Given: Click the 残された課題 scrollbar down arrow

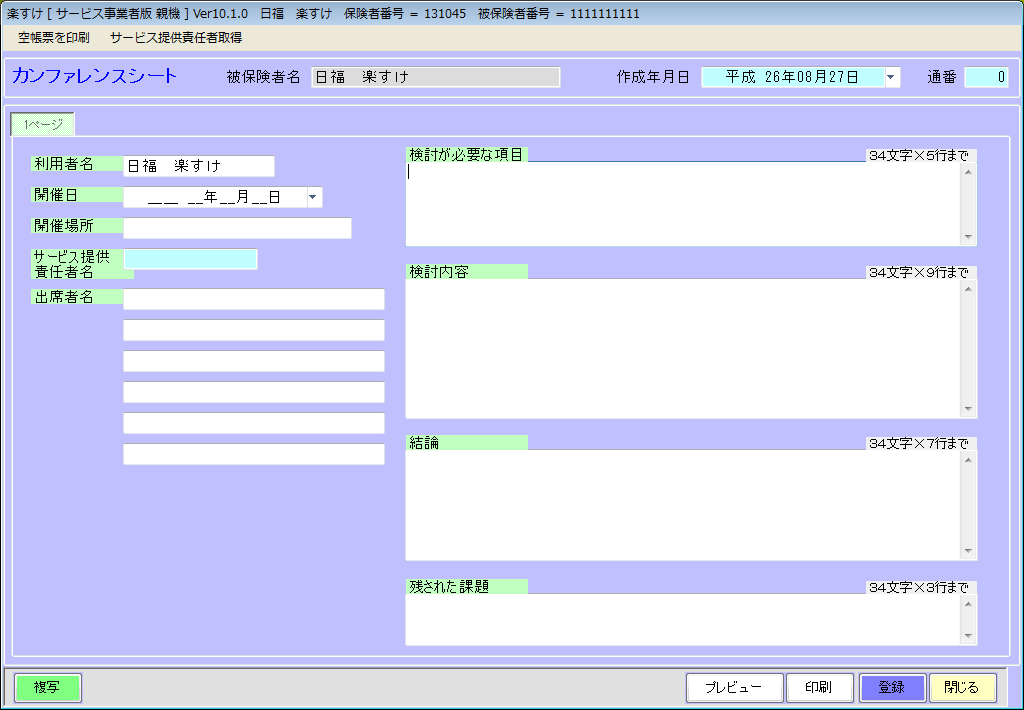Looking at the screenshot, I should tap(968, 636).
